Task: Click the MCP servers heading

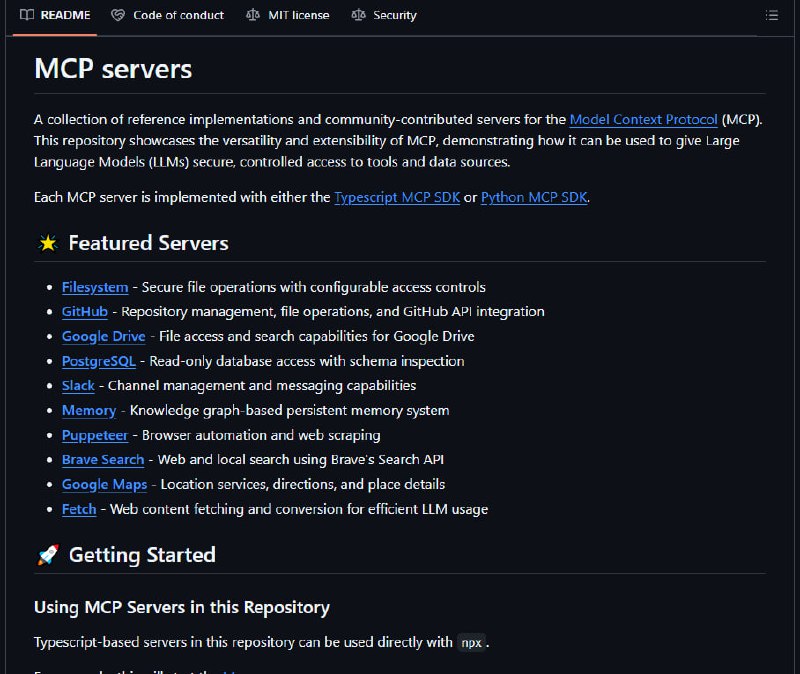Action: [x=113, y=69]
